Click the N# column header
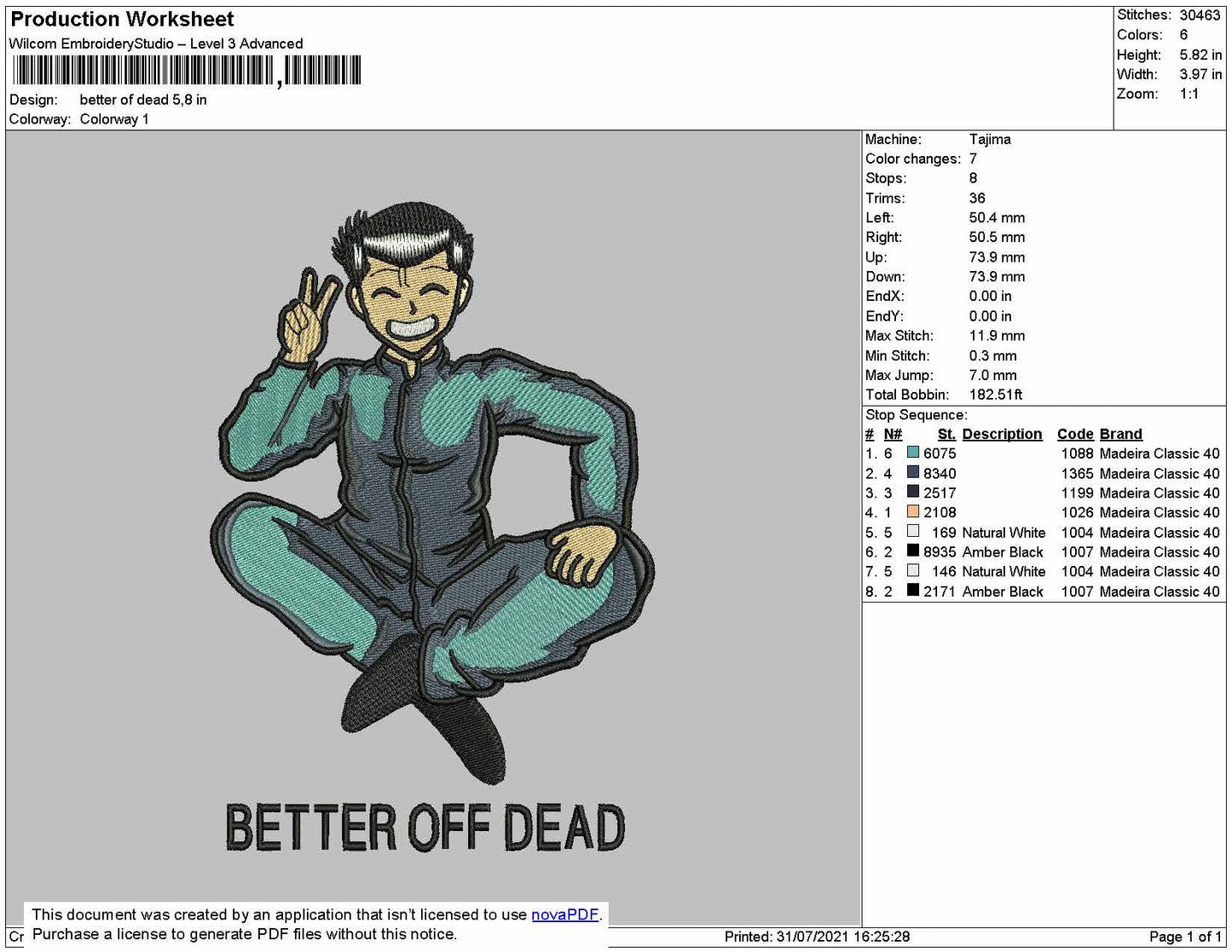1232x952 pixels. pyautogui.click(x=893, y=434)
